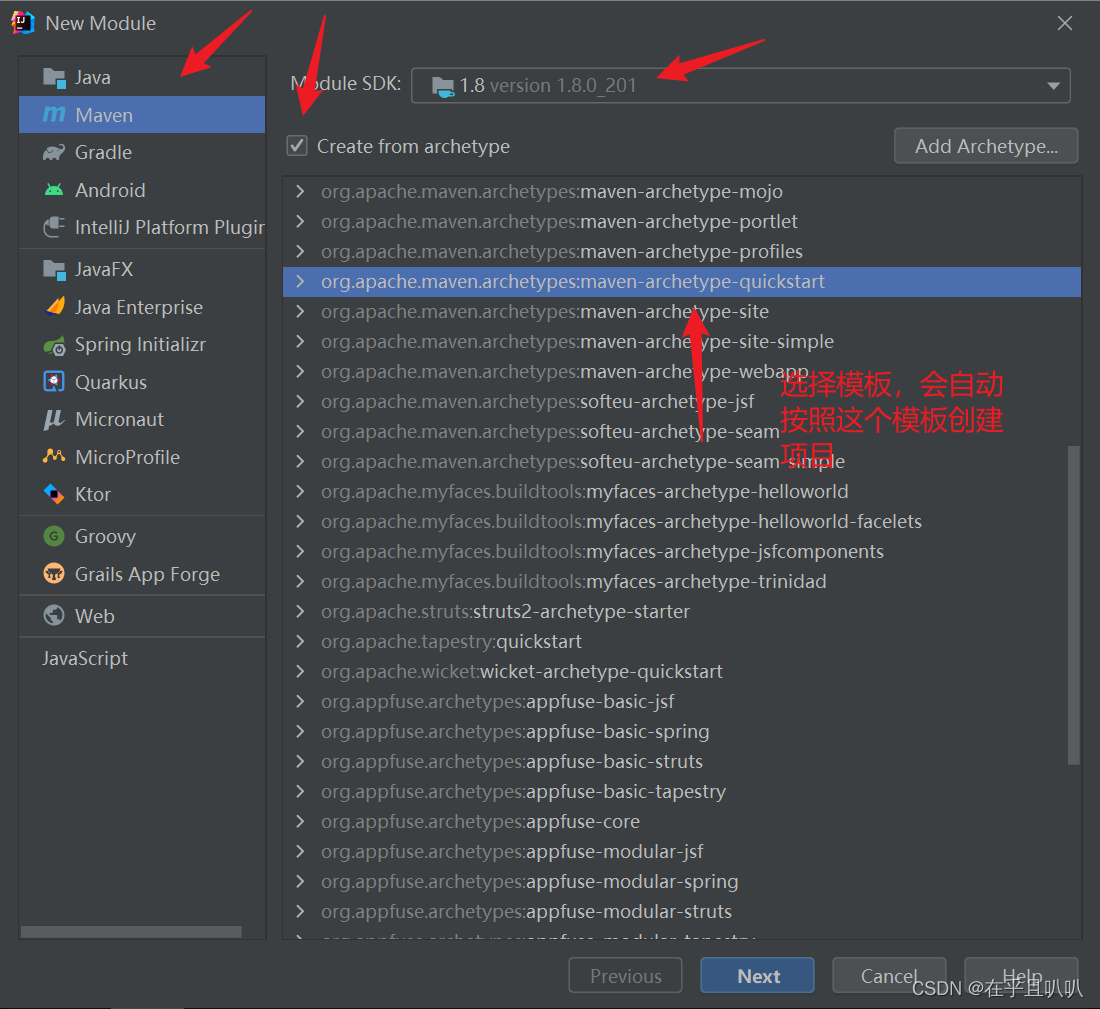Select appfuse-modular-struts row
The height and width of the screenshot is (1009, 1100).
tap(682, 911)
